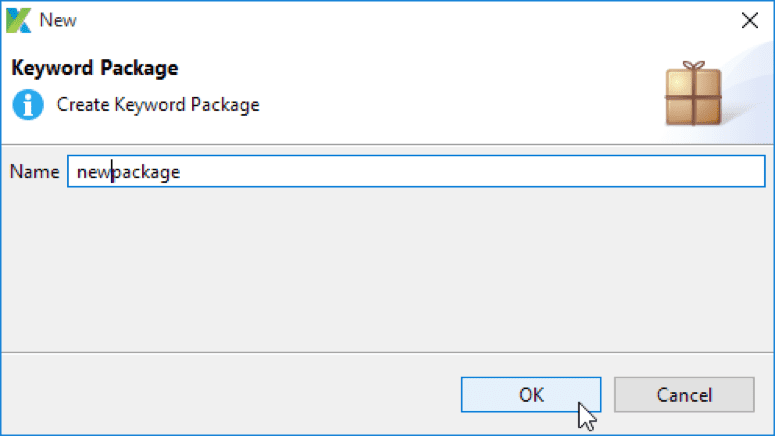
Task: Click empty button bar right of Cancel
Action: pos(764,394)
